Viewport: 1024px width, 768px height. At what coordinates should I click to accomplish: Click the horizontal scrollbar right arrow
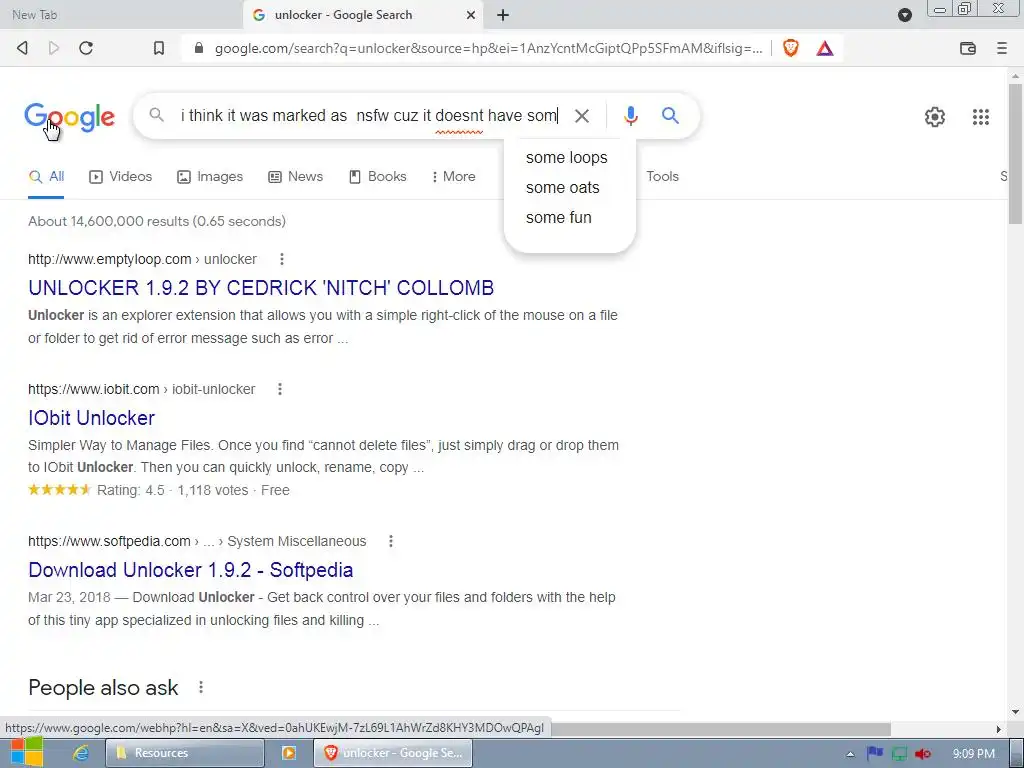pos(999,729)
